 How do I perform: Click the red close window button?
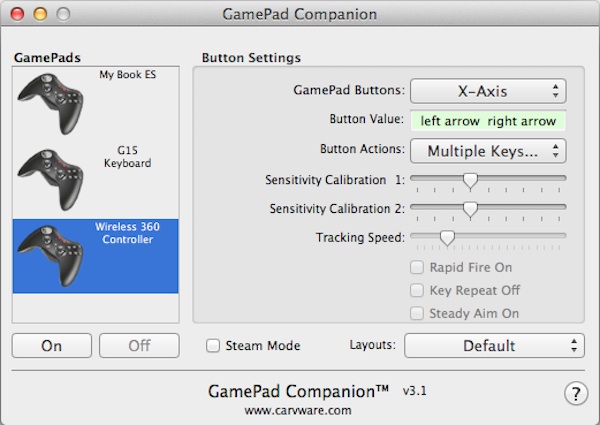tap(17, 14)
